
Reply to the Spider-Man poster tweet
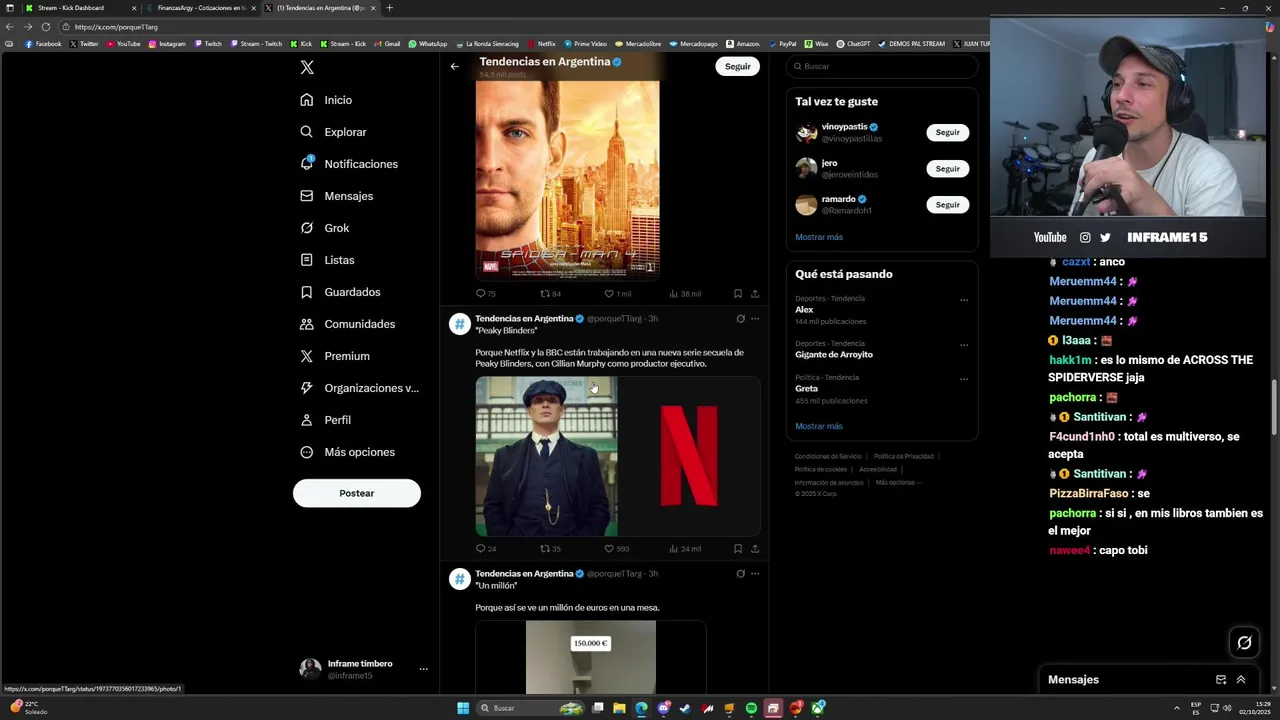[486, 294]
